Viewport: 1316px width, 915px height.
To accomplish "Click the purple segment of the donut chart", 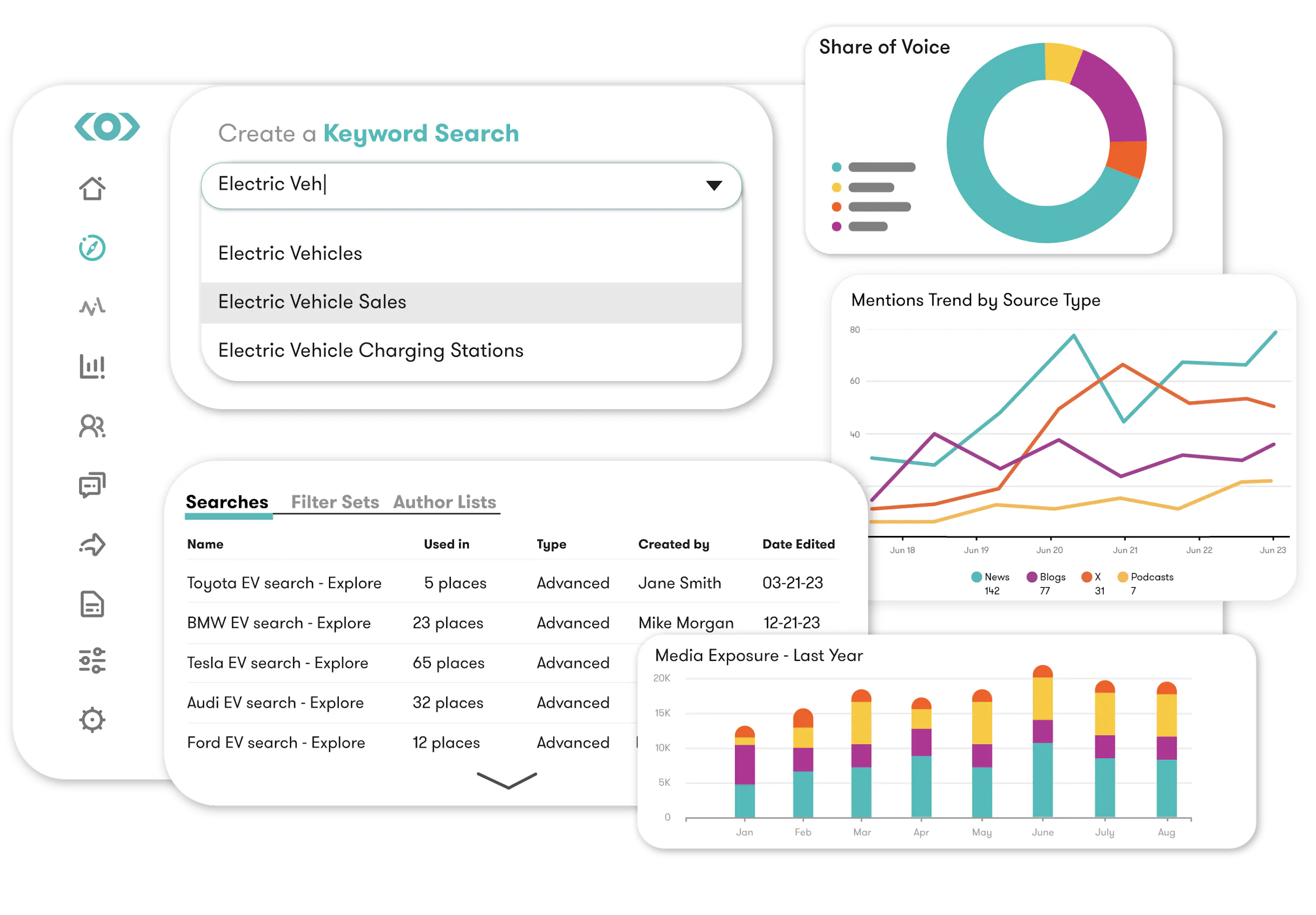I will click(x=1114, y=99).
